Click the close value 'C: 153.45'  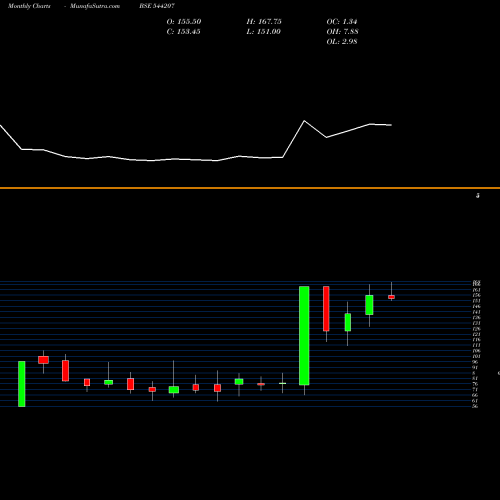point(184,32)
